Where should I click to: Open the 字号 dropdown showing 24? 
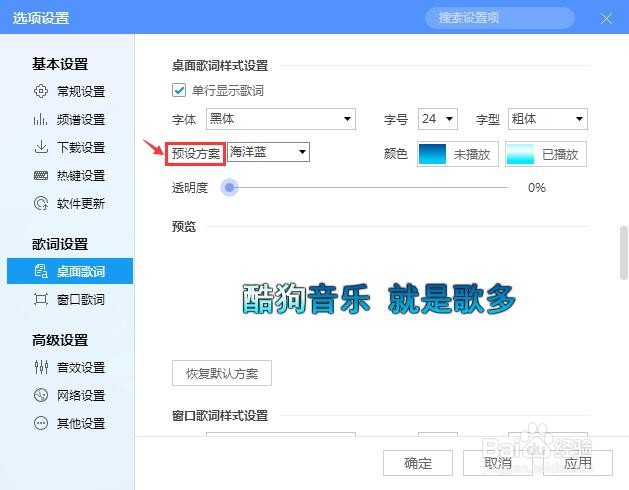pyautogui.click(x=438, y=119)
